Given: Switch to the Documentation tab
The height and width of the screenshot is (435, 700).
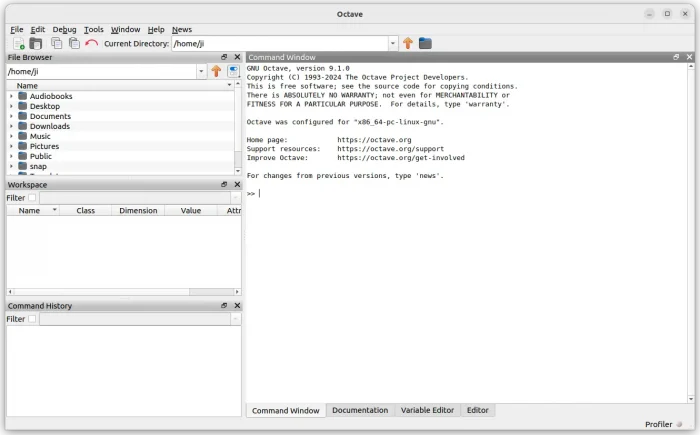Looking at the screenshot, I should pos(360,410).
